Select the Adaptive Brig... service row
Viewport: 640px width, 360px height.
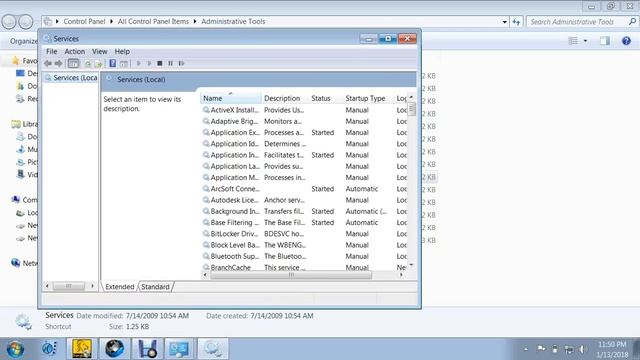click(x=304, y=121)
